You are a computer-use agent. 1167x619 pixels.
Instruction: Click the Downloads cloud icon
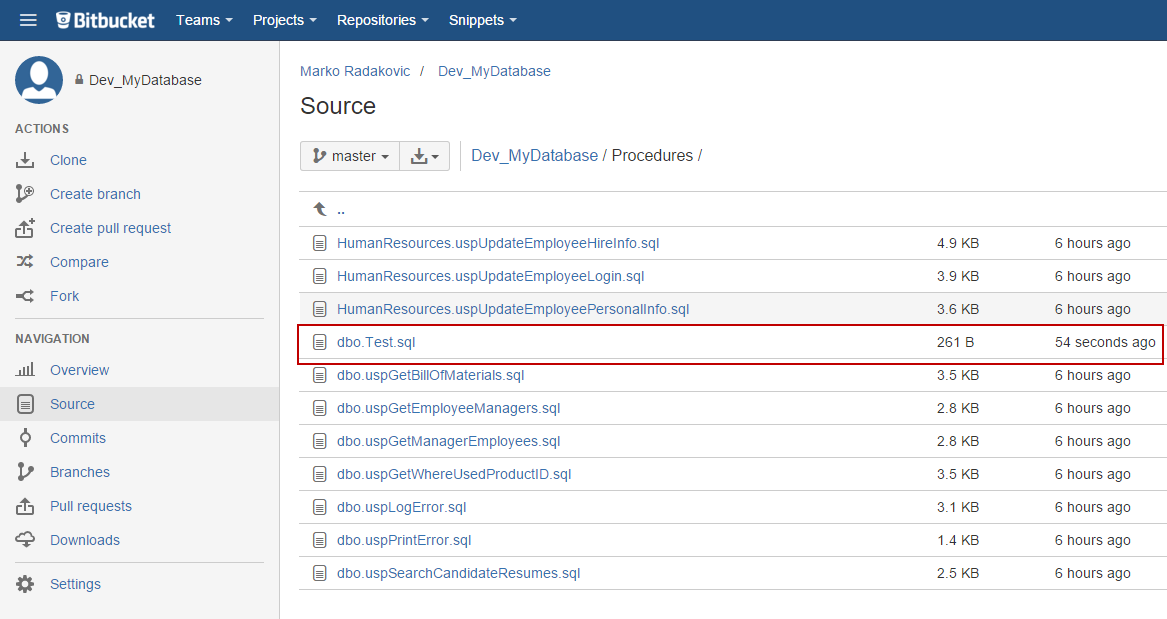click(x=25, y=540)
